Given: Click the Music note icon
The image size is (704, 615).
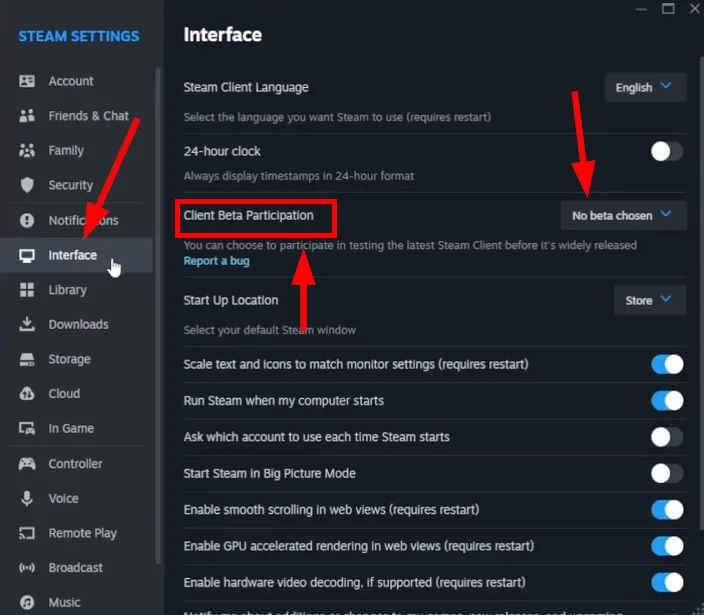Looking at the screenshot, I should coord(27,602).
